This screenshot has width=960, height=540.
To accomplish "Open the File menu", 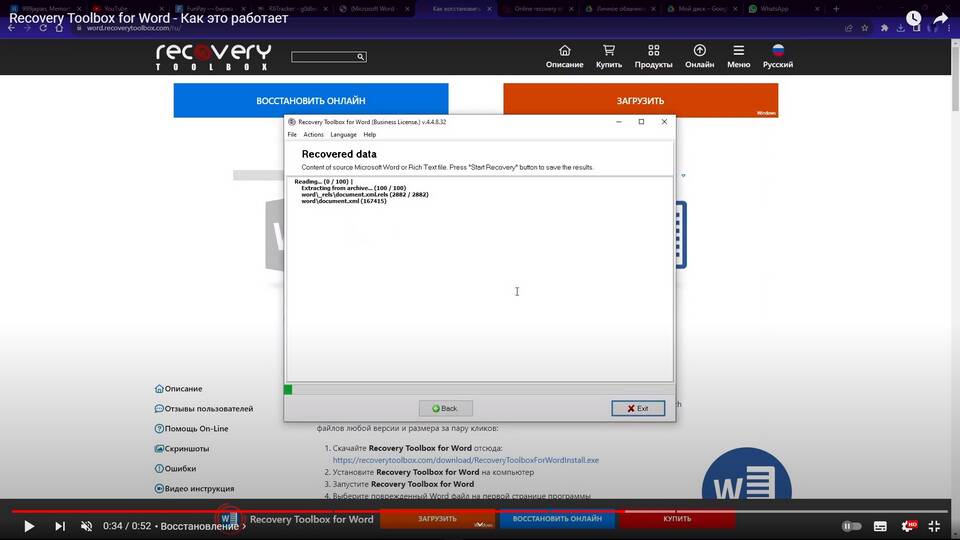I will (x=292, y=134).
